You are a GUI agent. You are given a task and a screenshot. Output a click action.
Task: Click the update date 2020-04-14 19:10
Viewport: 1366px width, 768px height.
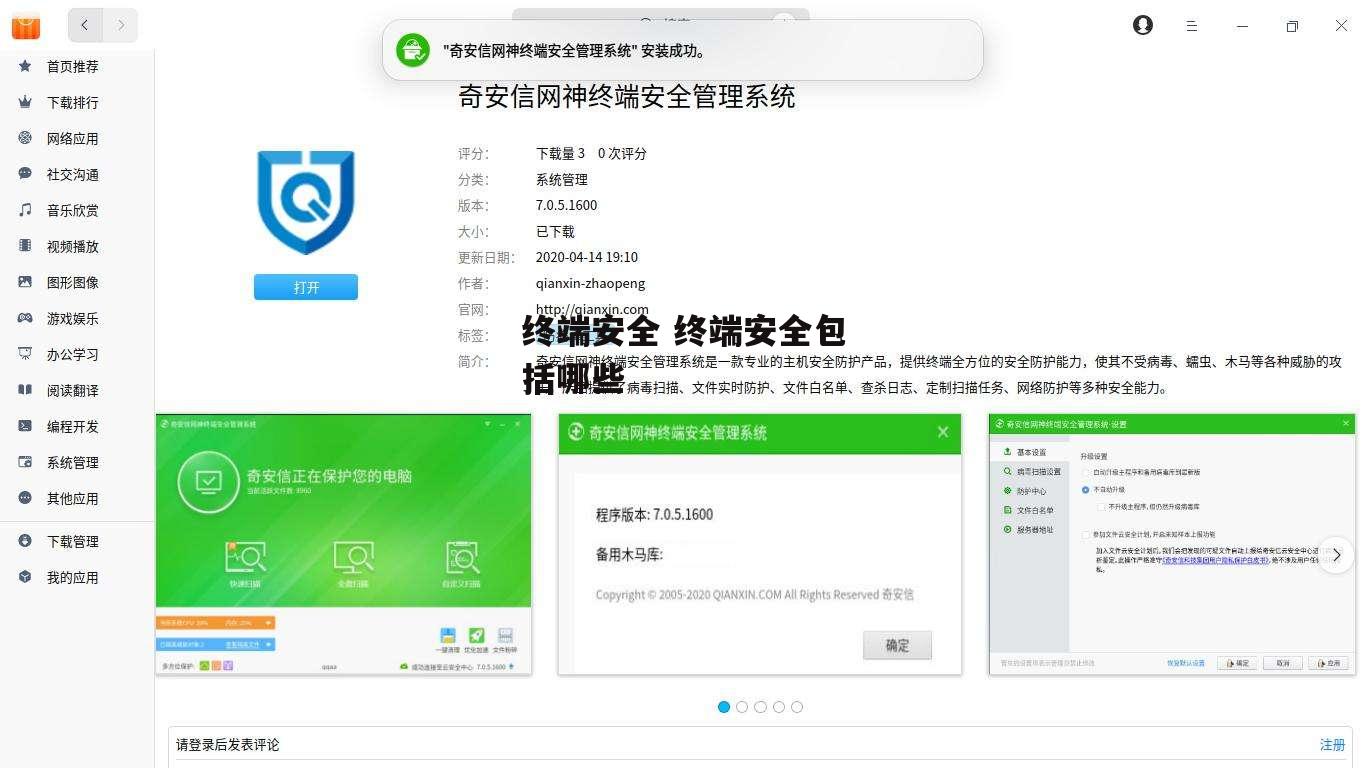pyautogui.click(x=587, y=257)
